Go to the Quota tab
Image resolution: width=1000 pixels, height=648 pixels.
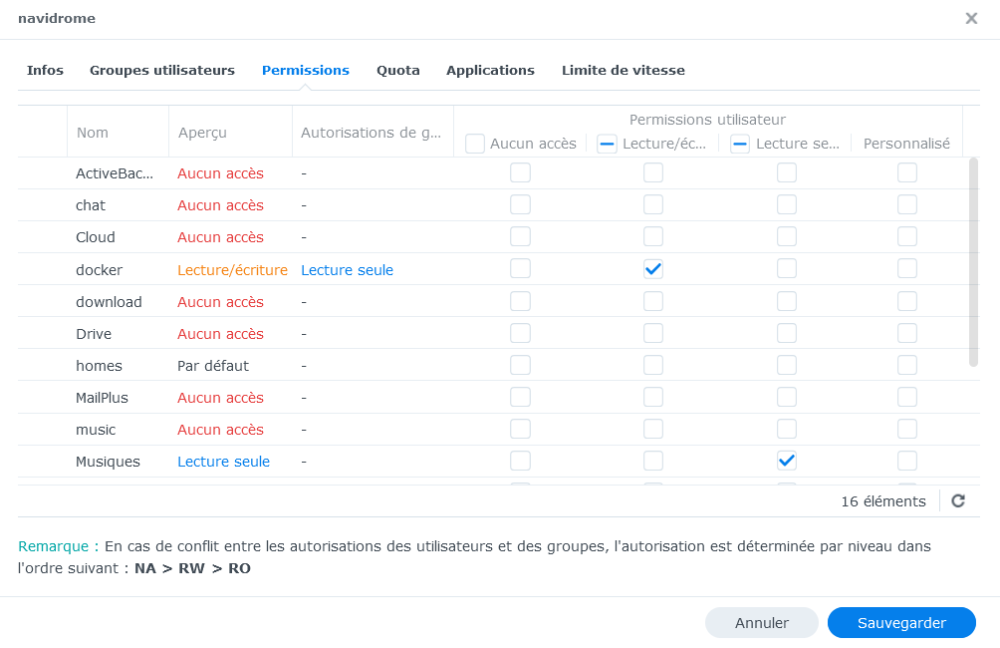398,70
